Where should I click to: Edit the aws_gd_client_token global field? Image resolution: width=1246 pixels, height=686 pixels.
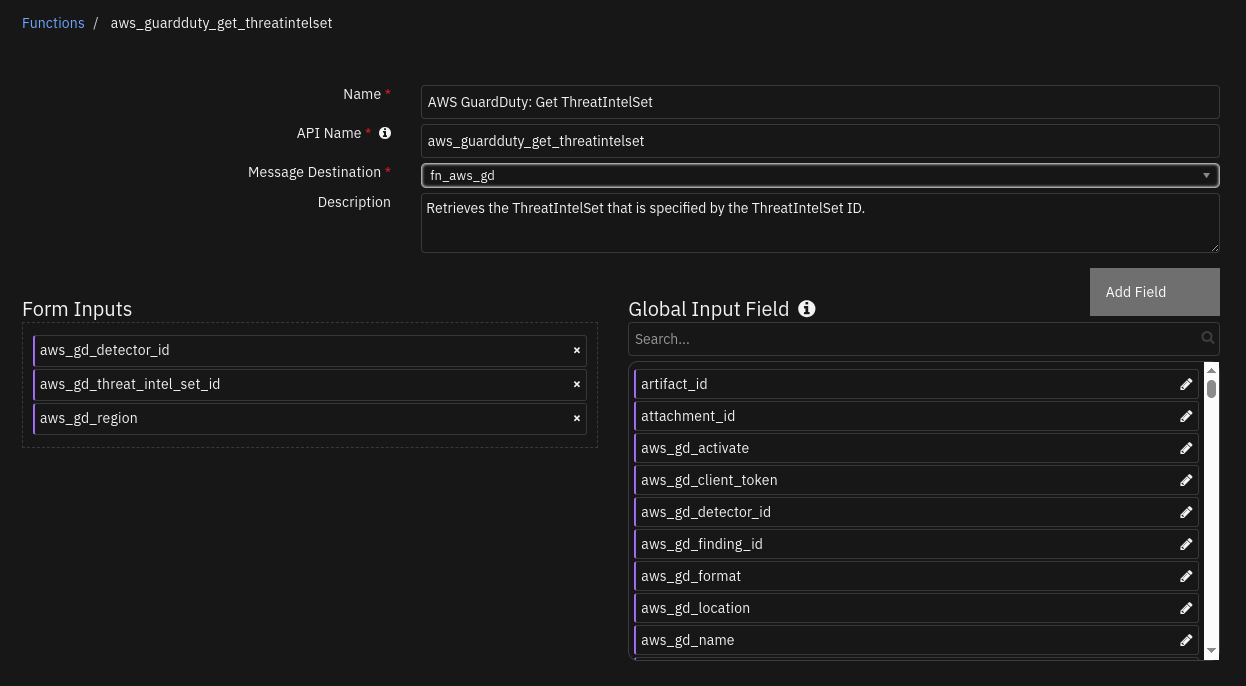coord(1186,480)
